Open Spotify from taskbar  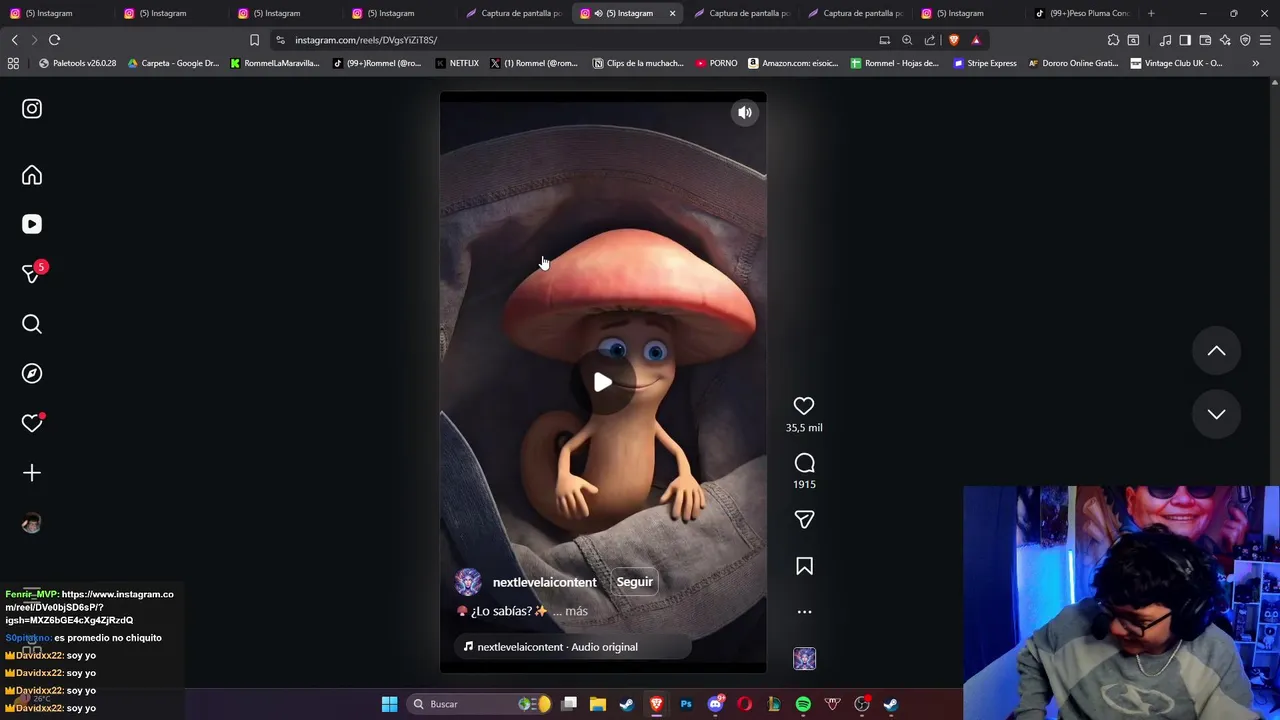pos(803,704)
